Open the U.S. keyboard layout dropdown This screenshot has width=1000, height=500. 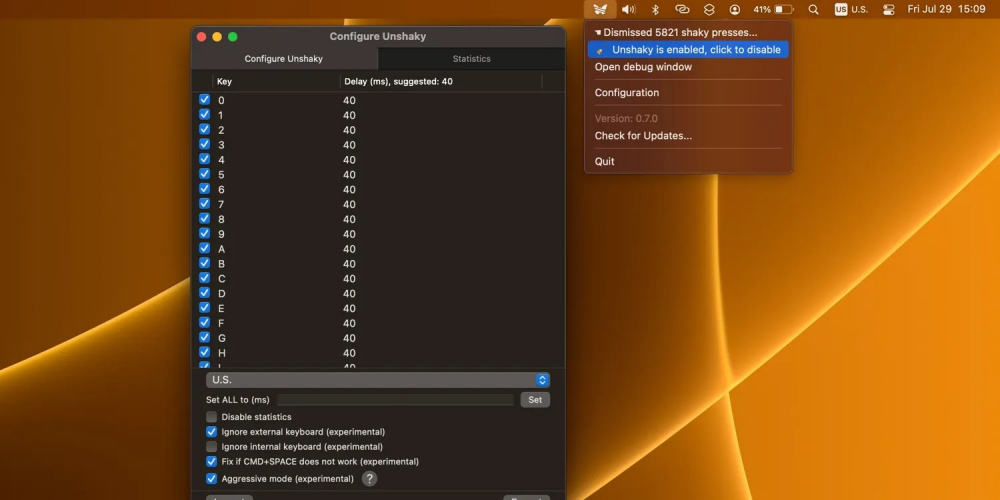378,380
